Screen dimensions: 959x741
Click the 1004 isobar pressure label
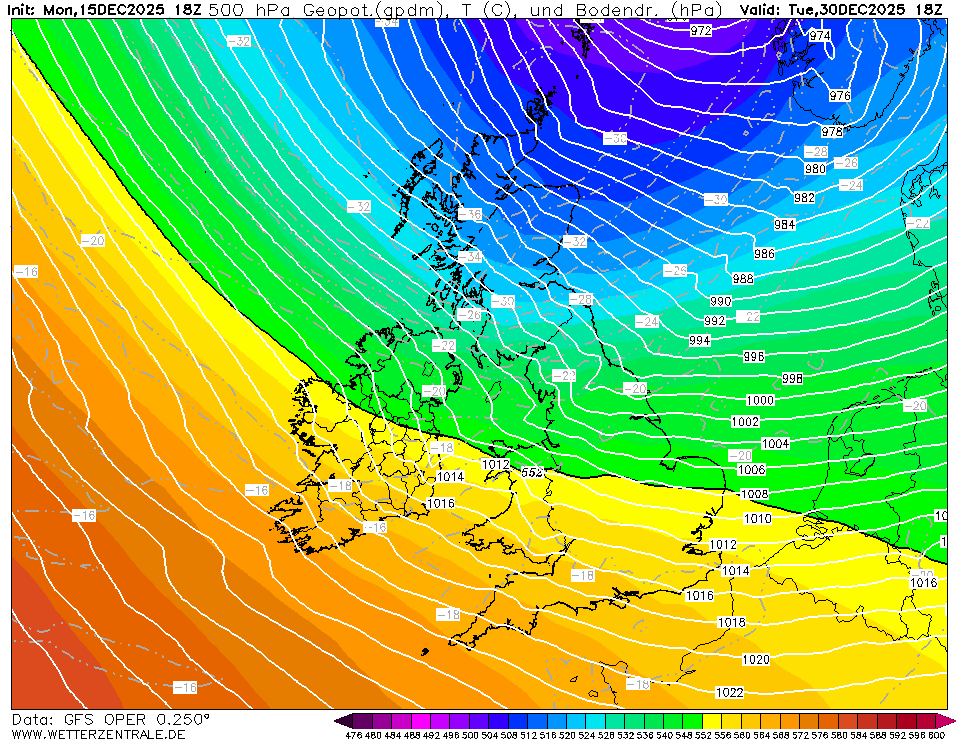pos(775,444)
